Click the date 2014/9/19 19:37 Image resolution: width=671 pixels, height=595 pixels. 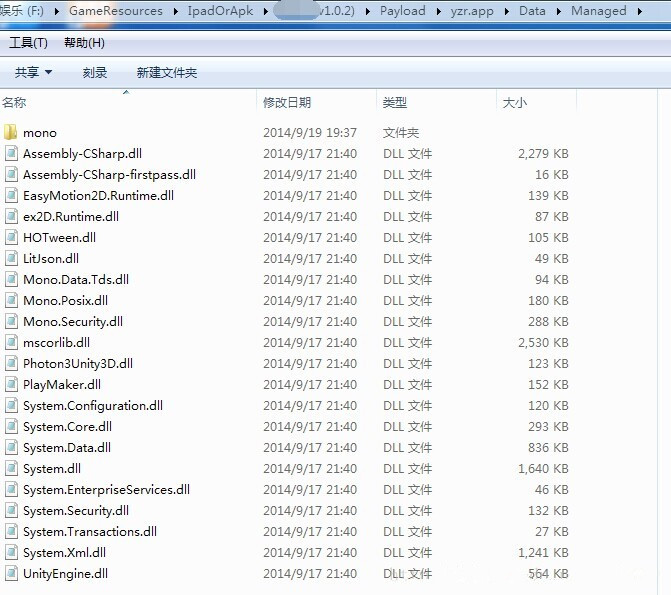(310, 132)
